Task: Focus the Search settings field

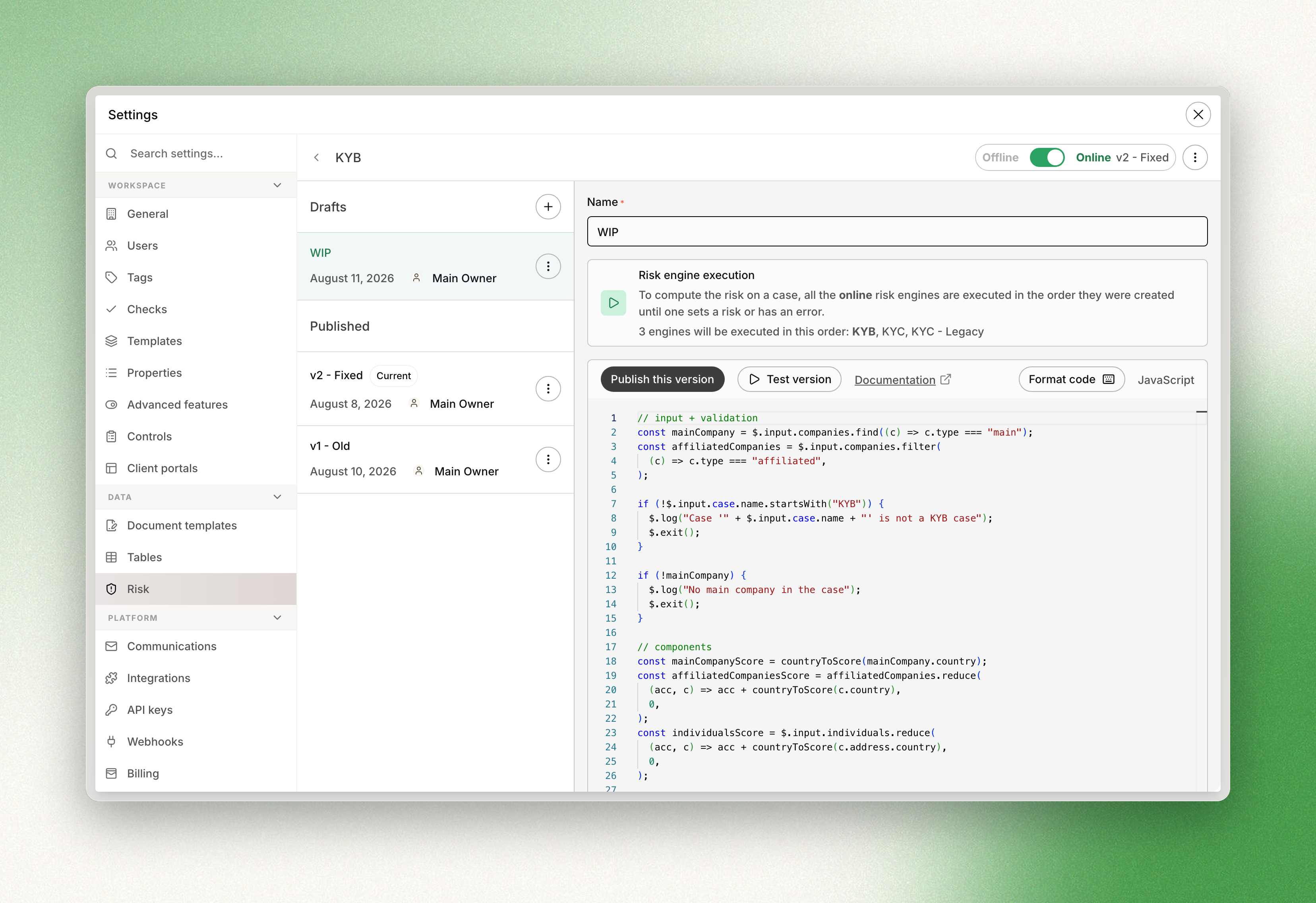Action: pos(196,153)
